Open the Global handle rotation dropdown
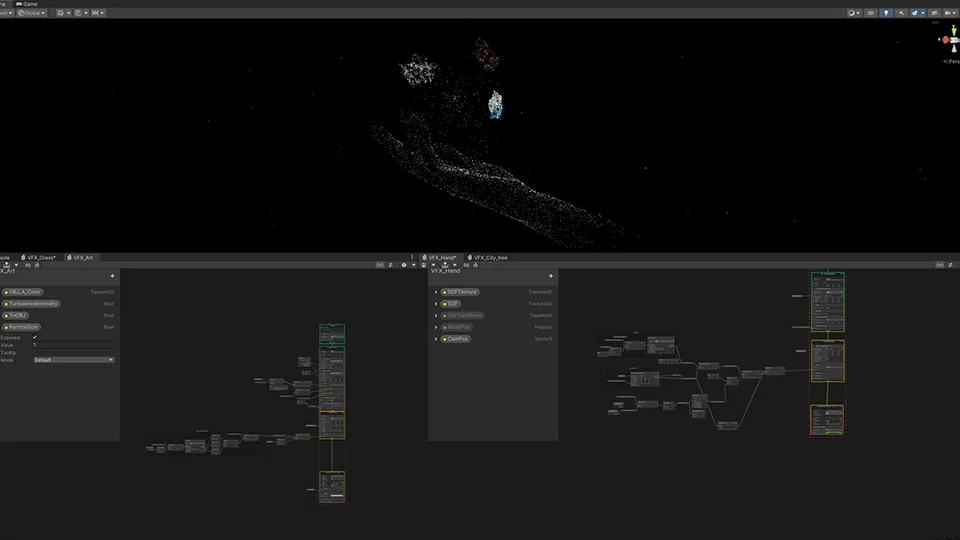 coord(31,13)
